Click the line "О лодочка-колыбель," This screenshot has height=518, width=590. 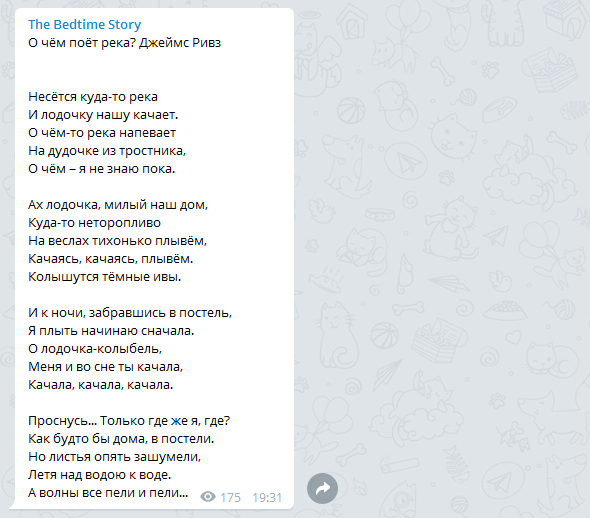[95, 349]
